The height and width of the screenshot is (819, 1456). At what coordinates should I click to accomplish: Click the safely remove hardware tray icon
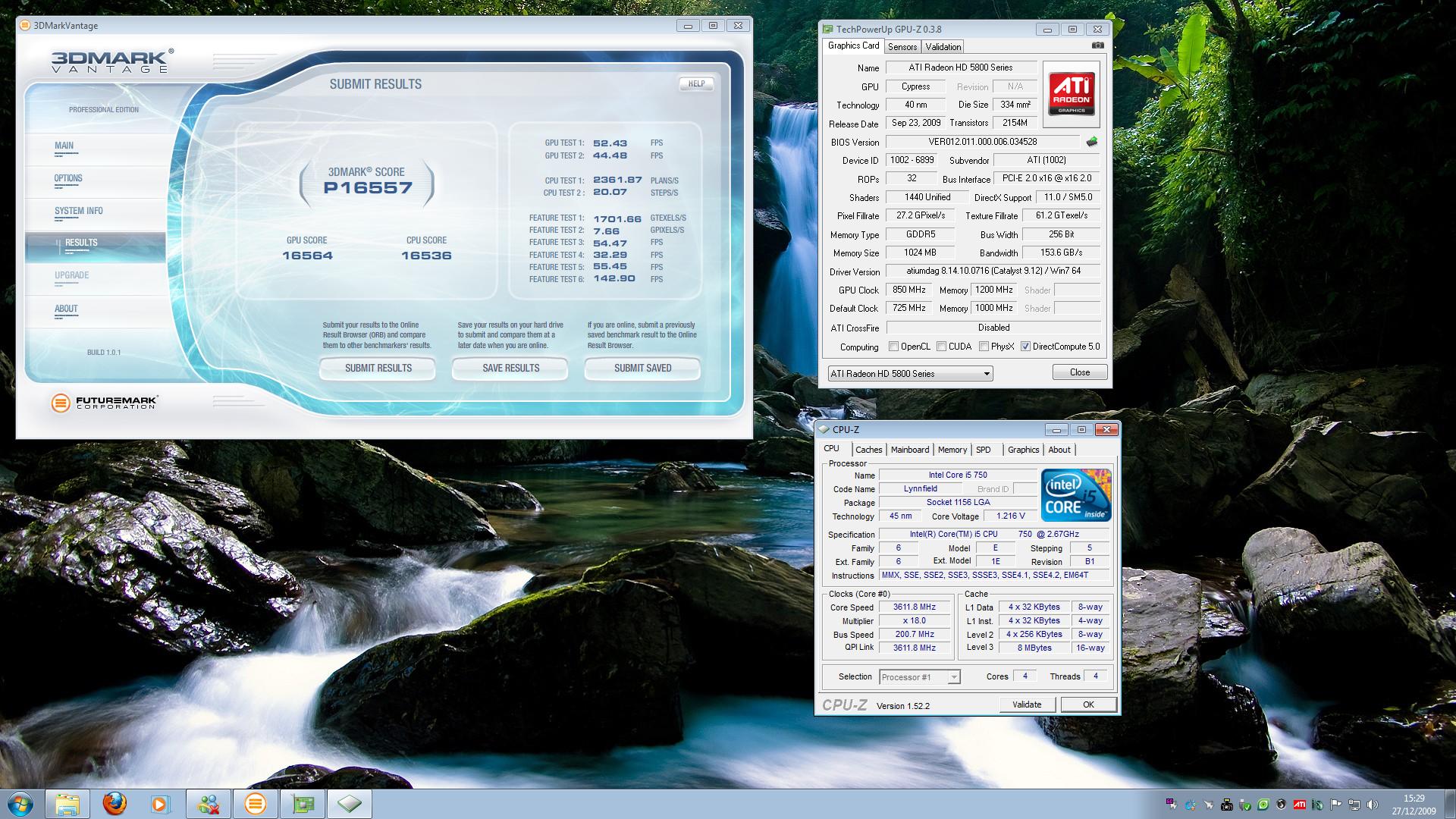pyautogui.click(x=1245, y=805)
